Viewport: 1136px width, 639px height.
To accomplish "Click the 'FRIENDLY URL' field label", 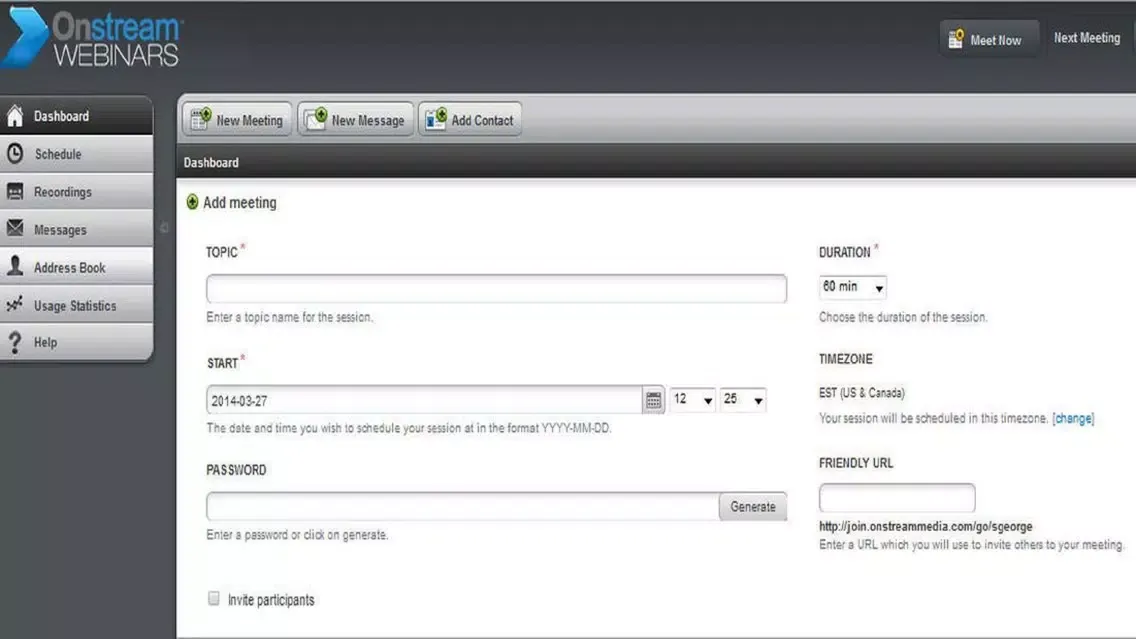I will (x=856, y=463).
